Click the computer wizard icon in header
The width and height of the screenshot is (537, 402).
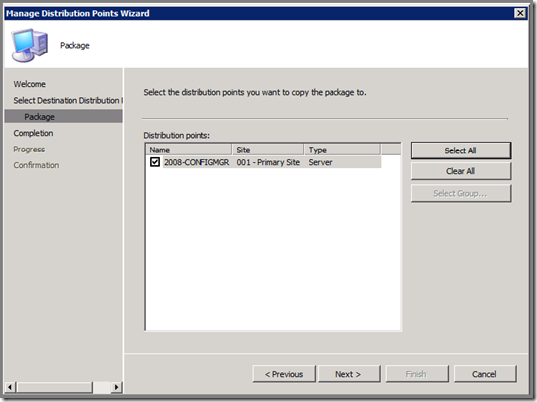pos(29,45)
